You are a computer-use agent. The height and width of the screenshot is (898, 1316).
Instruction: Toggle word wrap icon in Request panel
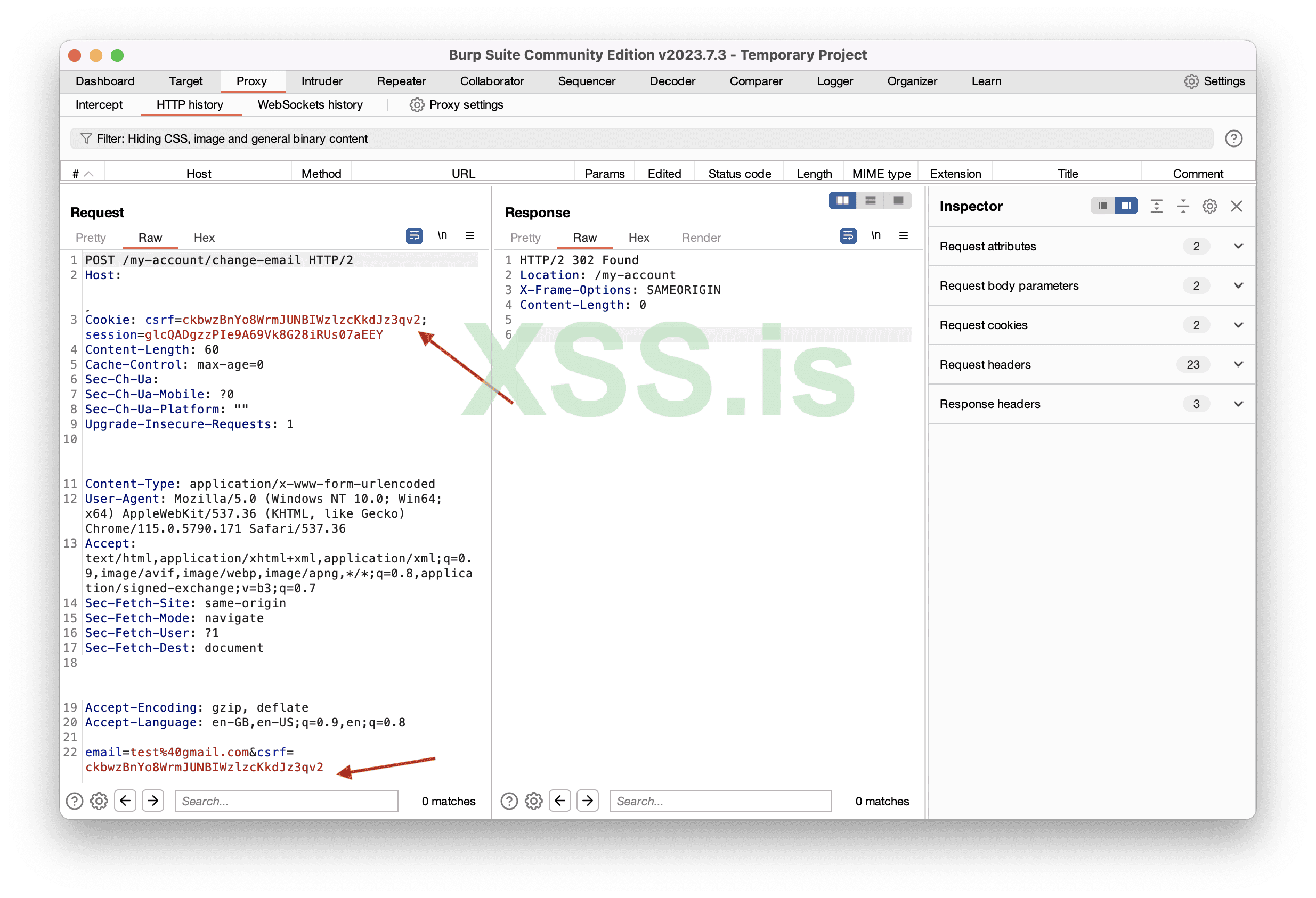(414, 235)
